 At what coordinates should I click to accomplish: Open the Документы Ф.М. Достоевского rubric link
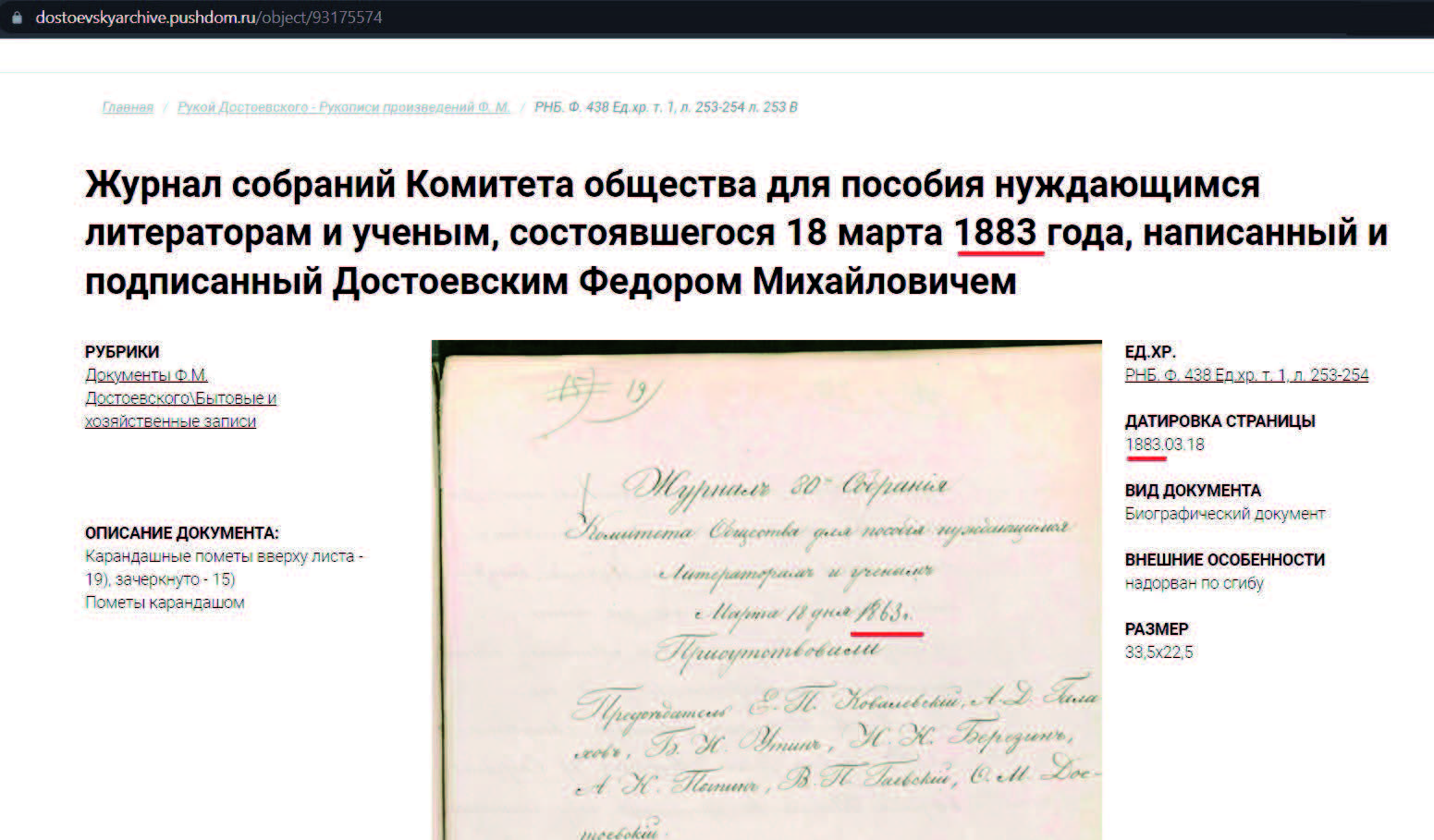click(x=180, y=397)
